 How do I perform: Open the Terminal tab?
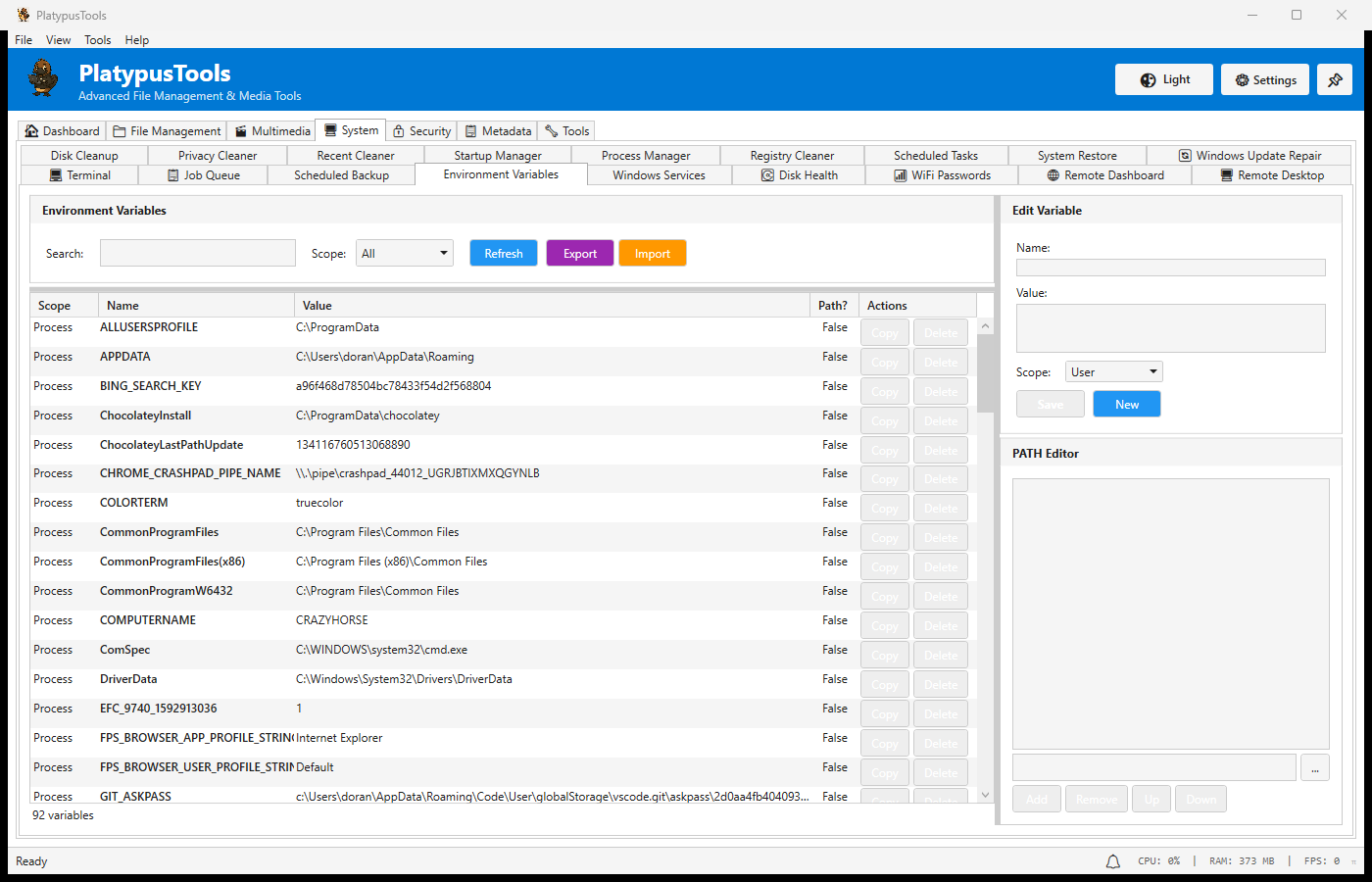pyautogui.click(x=79, y=175)
